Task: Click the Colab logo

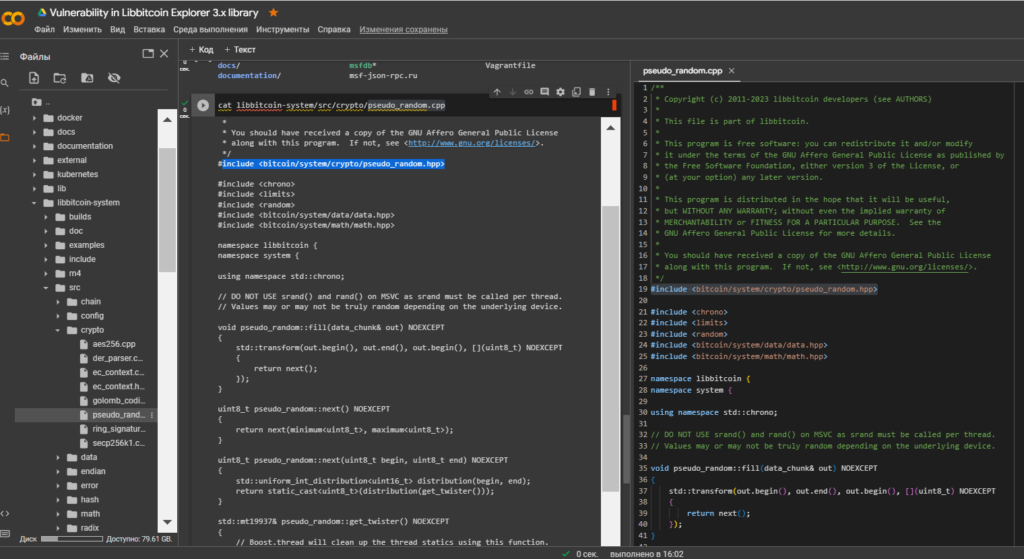Action: [x=12, y=18]
